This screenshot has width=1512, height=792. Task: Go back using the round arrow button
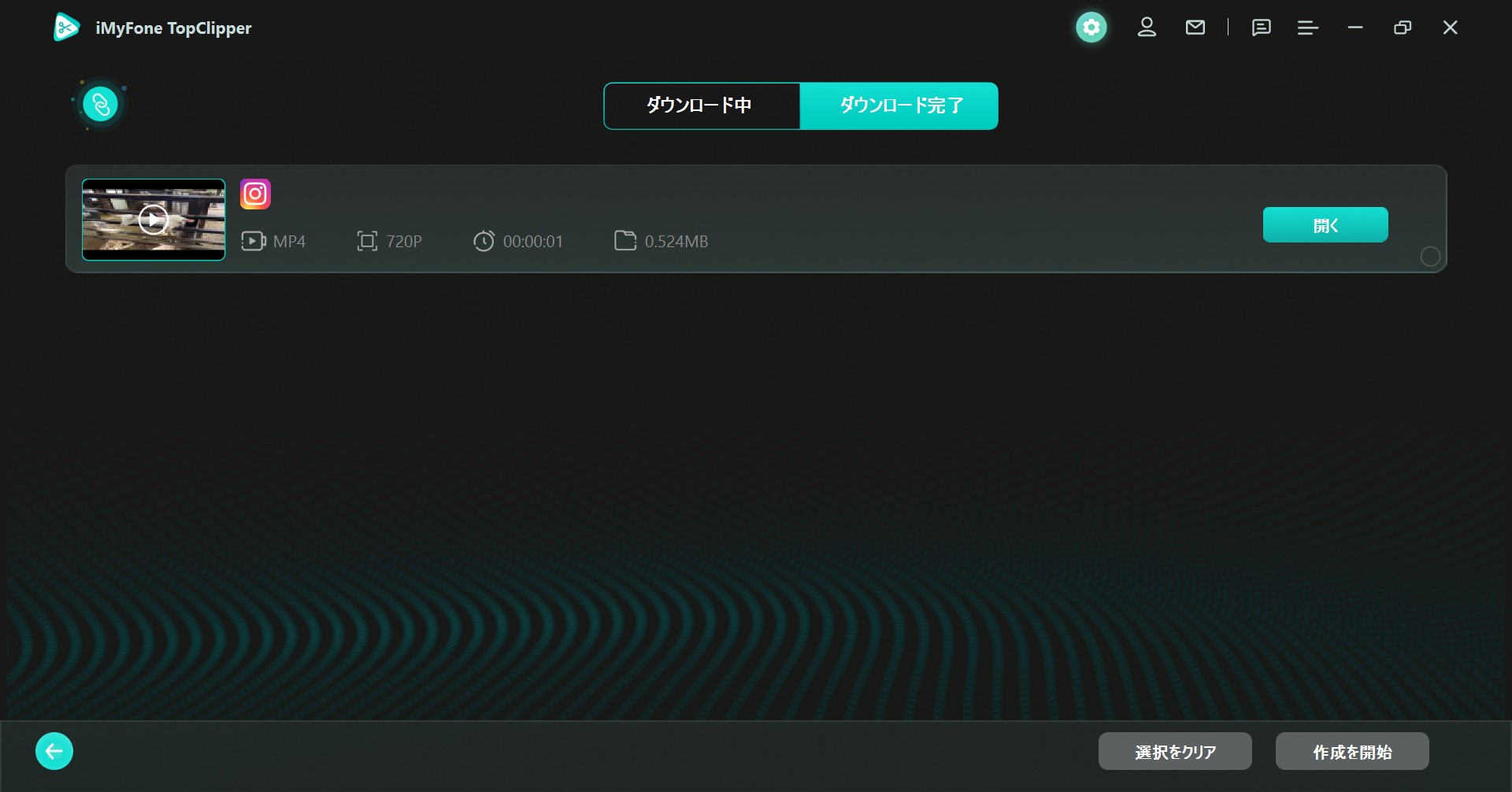[54, 751]
